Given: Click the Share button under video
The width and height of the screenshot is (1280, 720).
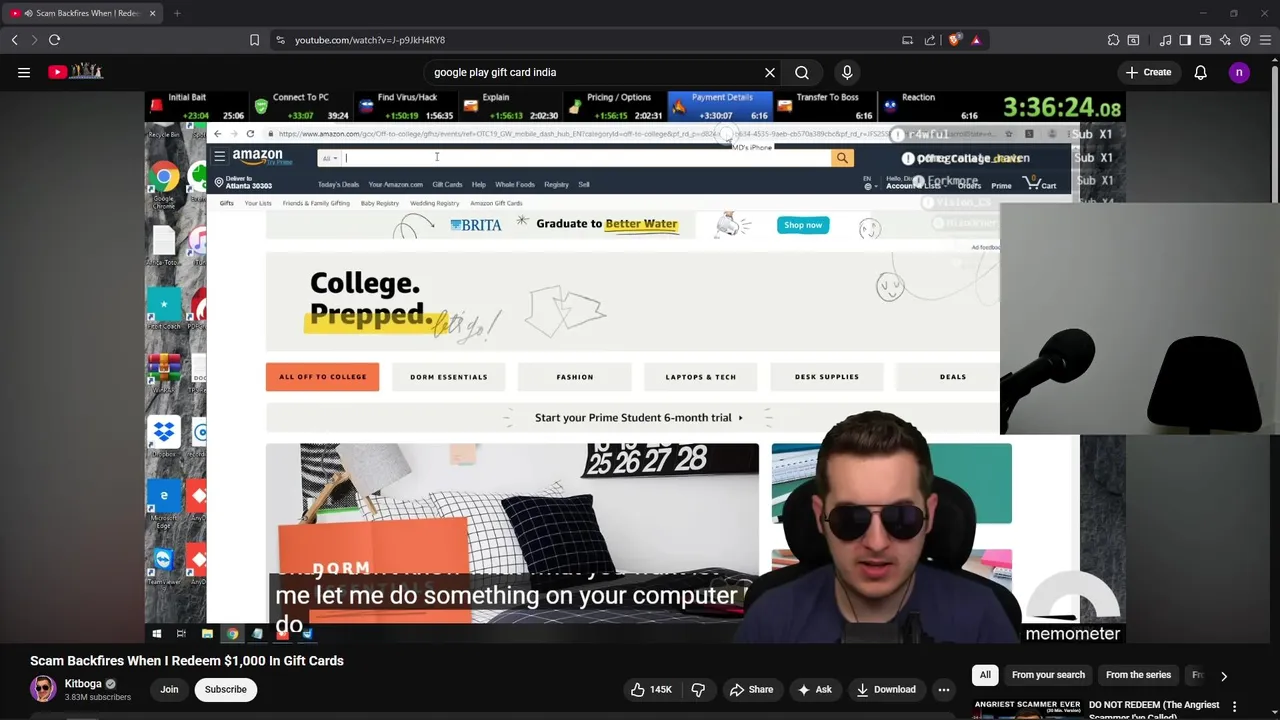Looking at the screenshot, I should click(x=752, y=689).
